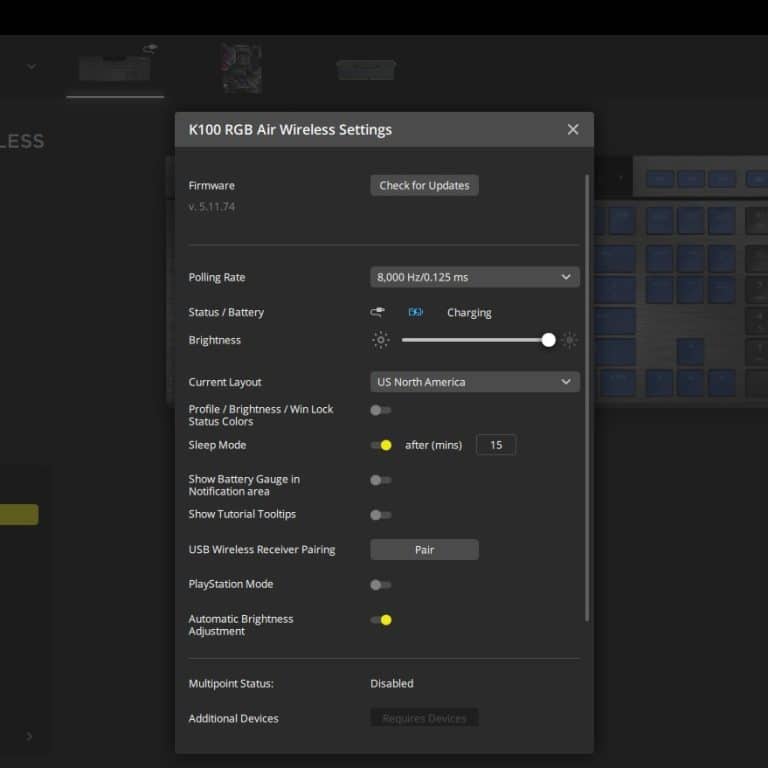This screenshot has height=768, width=768.
Task: Expand the Current Layout dropdown
Action: coord(474,382)
